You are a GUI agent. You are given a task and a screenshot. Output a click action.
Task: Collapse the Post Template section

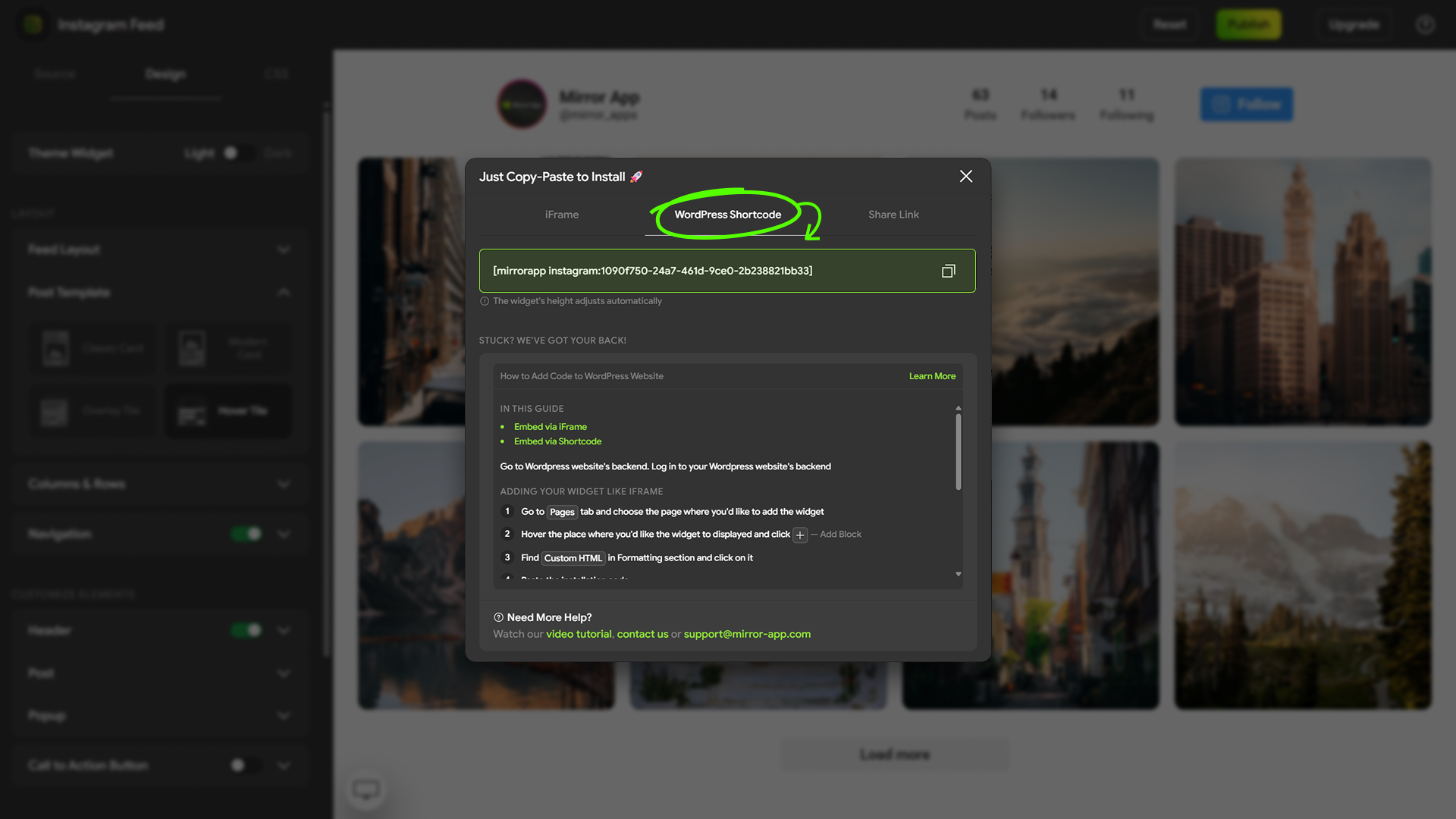click(x=284, y=293)
